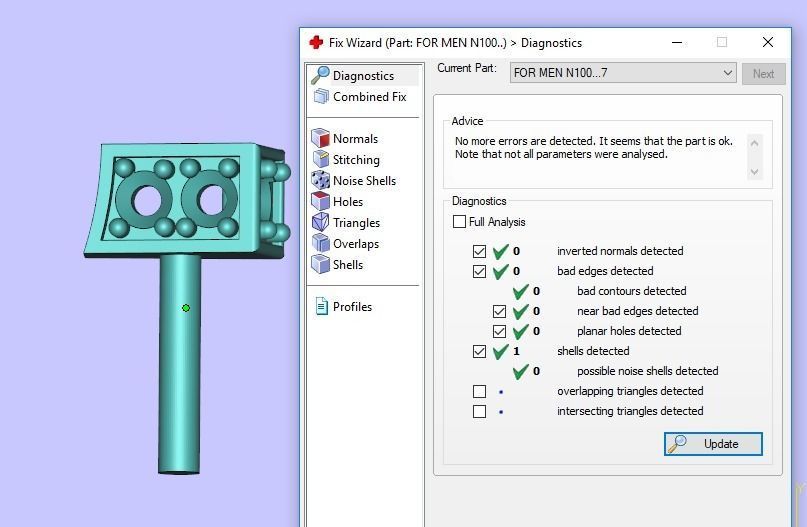
Task: Click 'bad contours detected' label text
Action: 631,291
